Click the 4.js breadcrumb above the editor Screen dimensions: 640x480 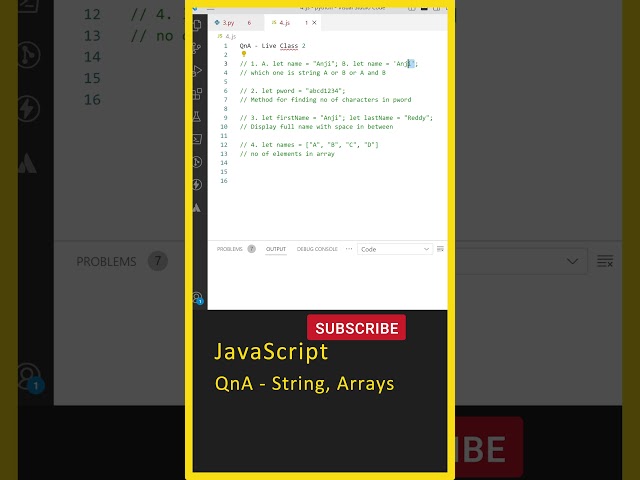(228, 36)
